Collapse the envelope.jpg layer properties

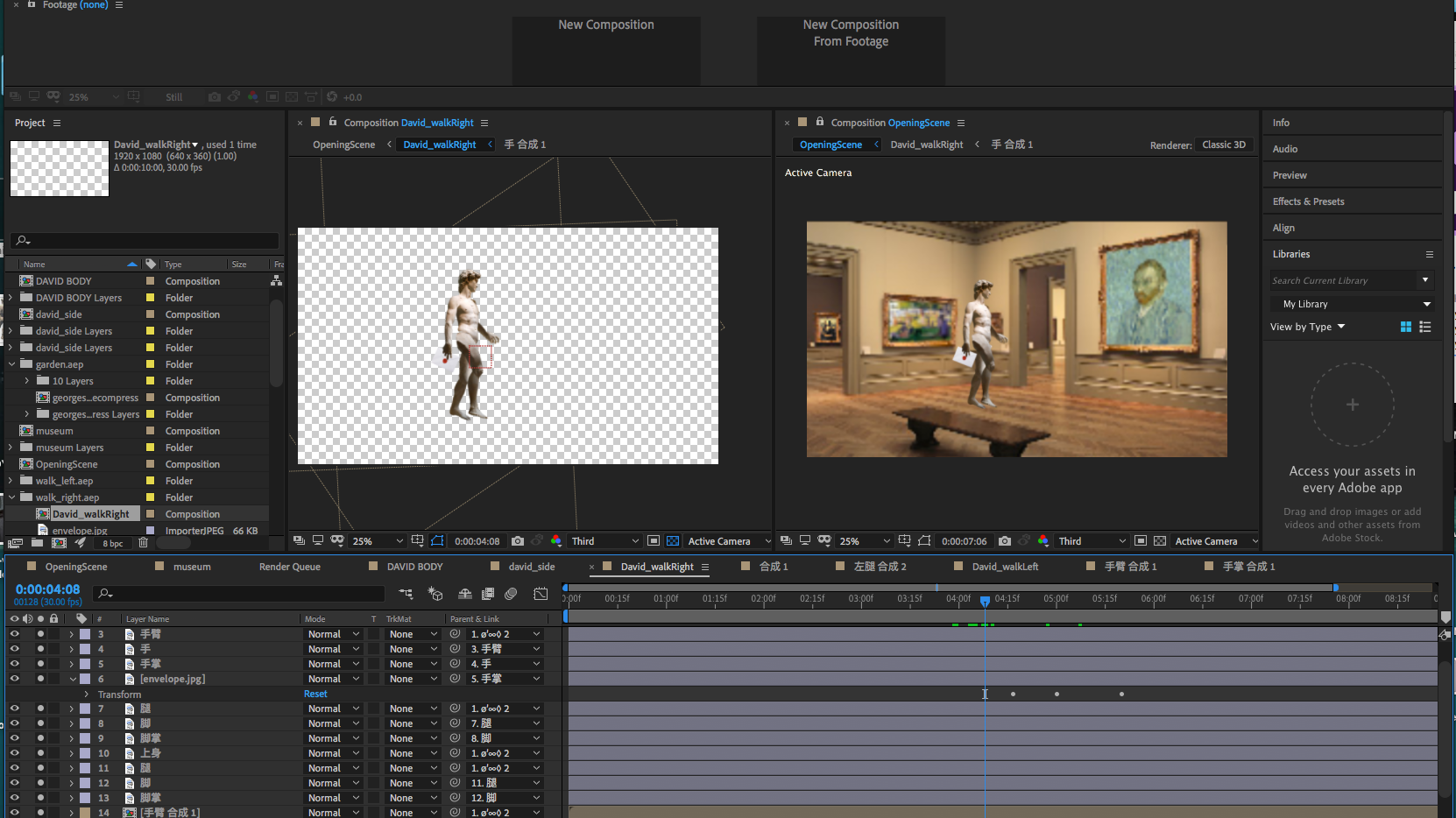tap(73, 679)
